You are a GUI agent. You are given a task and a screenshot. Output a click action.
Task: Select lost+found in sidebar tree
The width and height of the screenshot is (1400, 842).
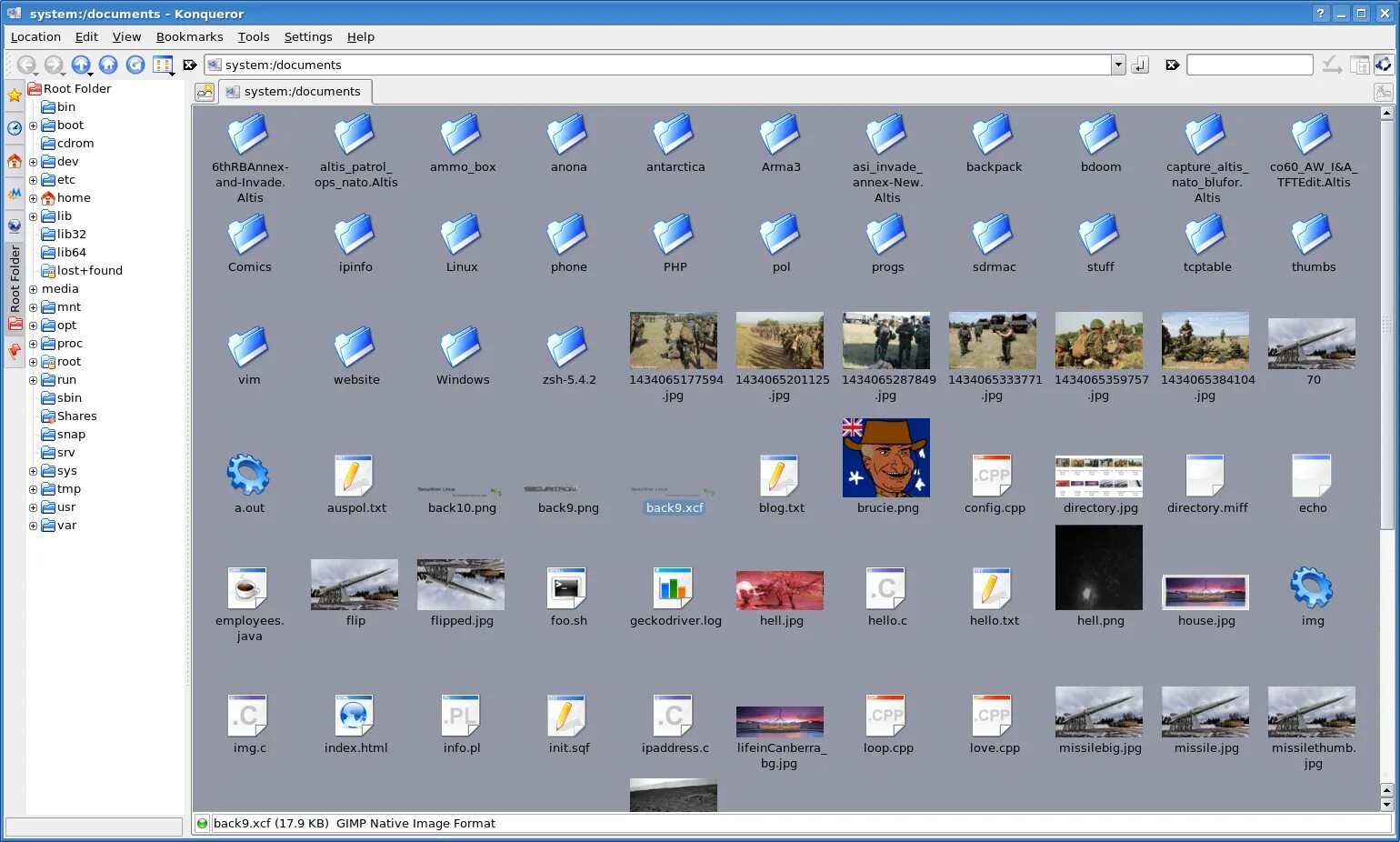coord(82,271)
